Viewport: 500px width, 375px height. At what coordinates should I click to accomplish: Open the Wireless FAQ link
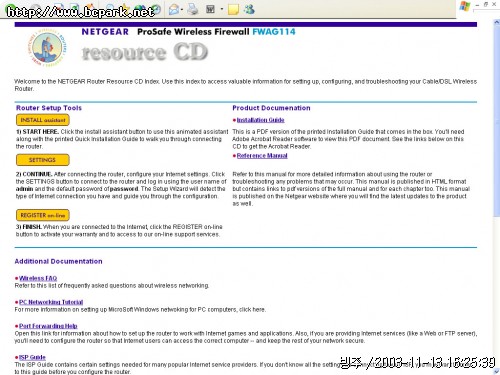pyautogui.click(x=38, y=278)
